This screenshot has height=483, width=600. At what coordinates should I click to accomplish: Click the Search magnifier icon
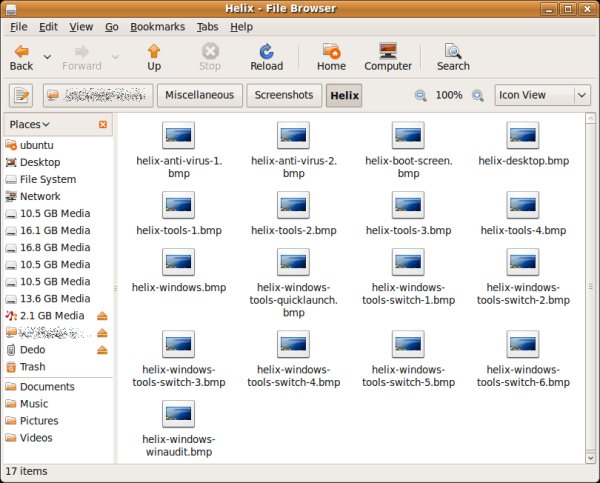click(x=452, y=56)
